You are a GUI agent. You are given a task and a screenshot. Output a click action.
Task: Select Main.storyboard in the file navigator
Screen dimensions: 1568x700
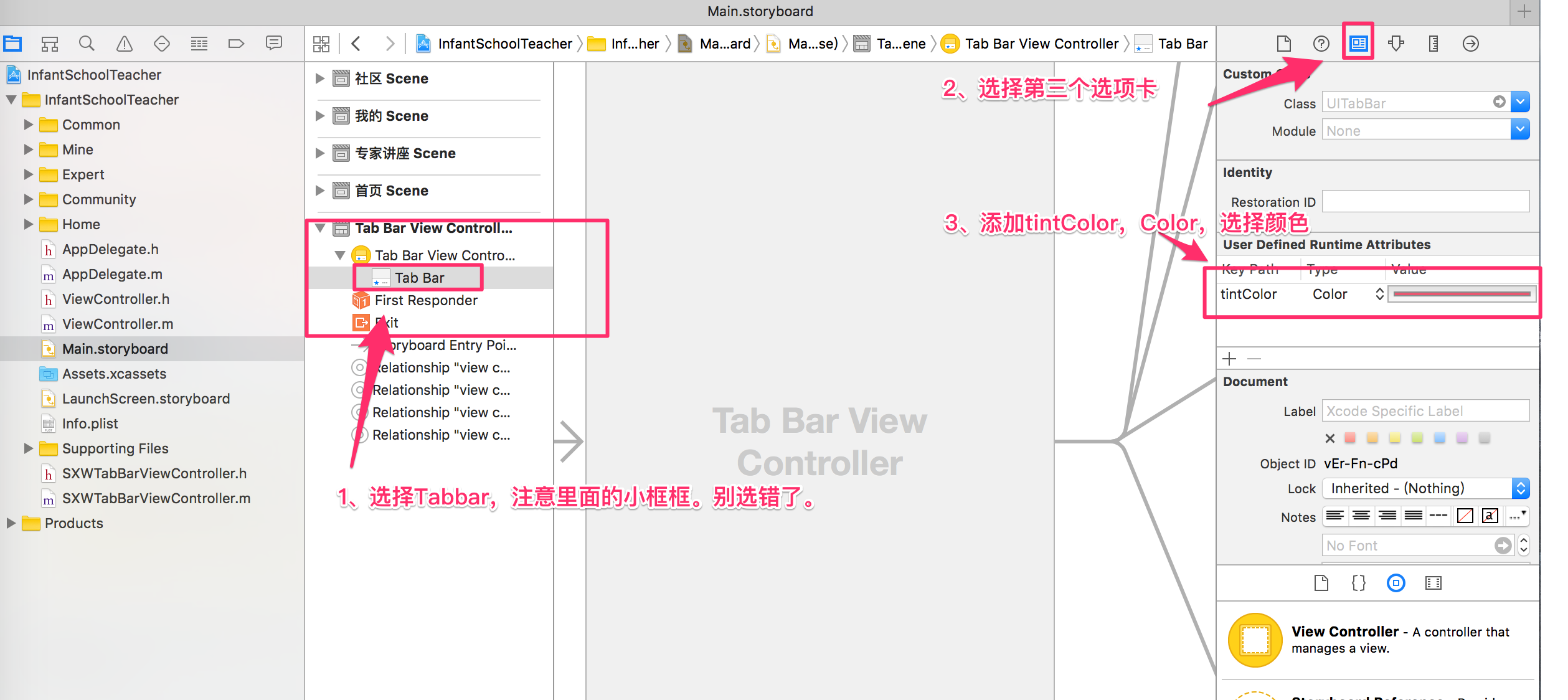(x=115, y=349)
